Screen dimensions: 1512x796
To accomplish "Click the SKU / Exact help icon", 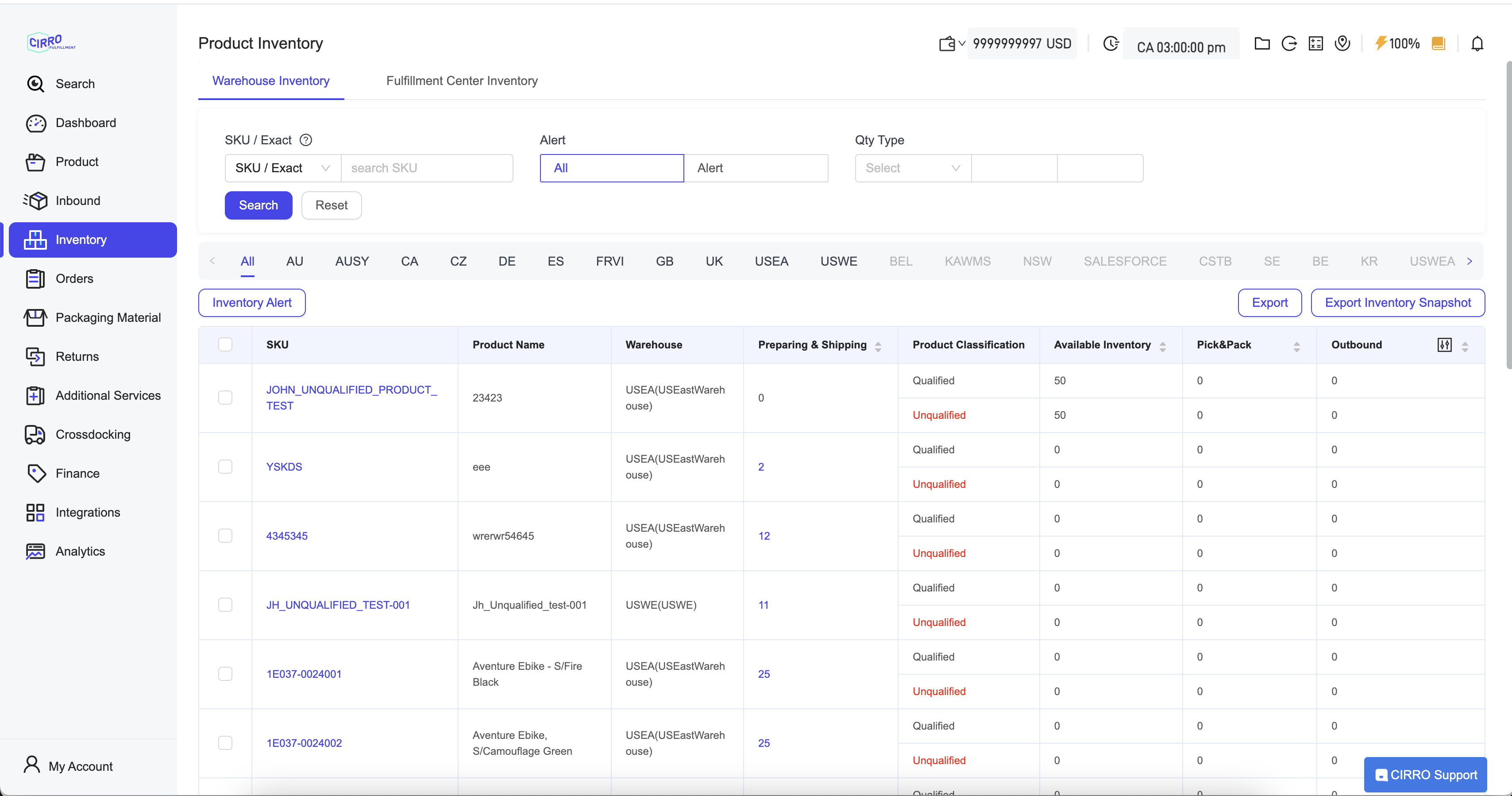I will tap(306, 140).
